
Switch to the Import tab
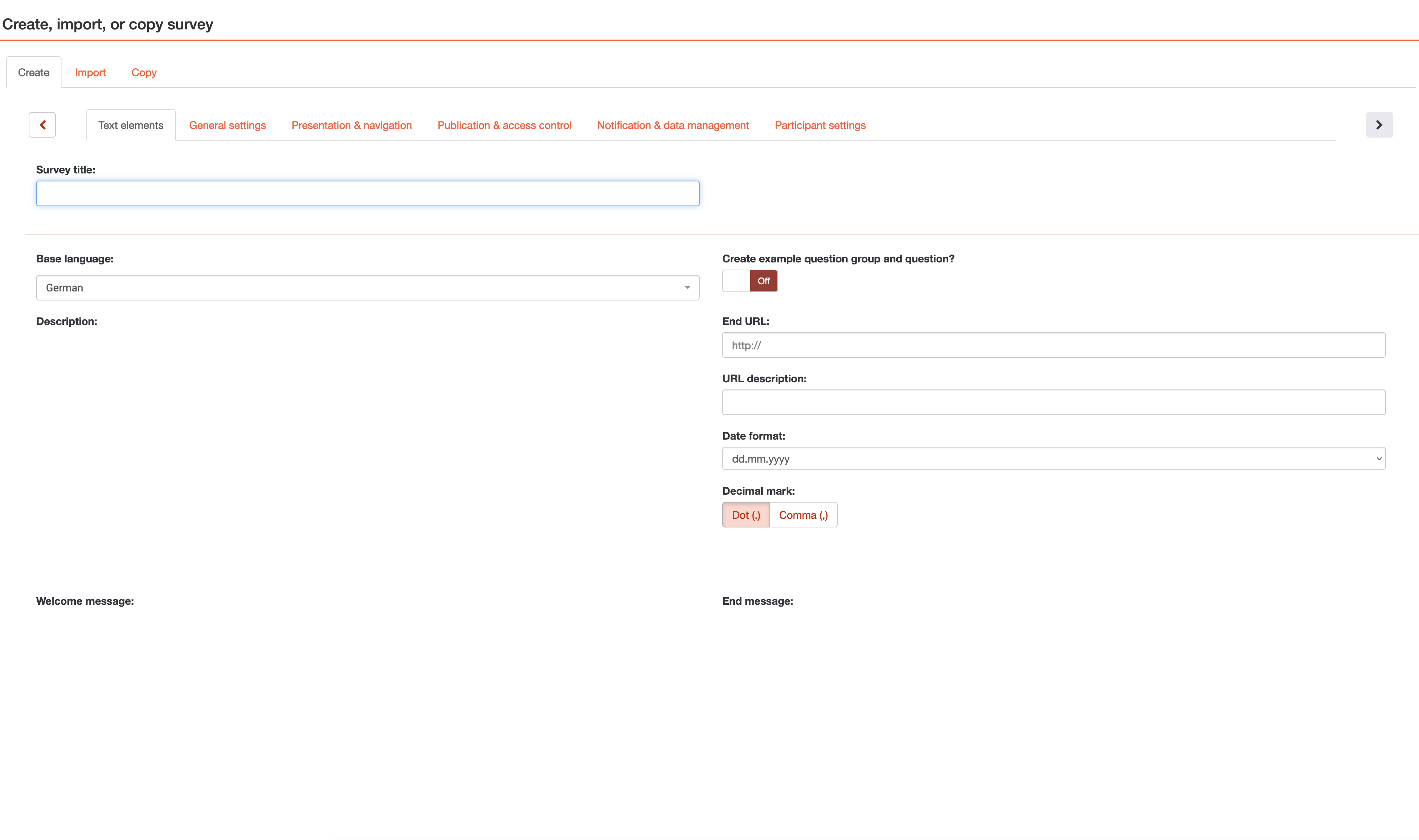click(x=90, y=72)
